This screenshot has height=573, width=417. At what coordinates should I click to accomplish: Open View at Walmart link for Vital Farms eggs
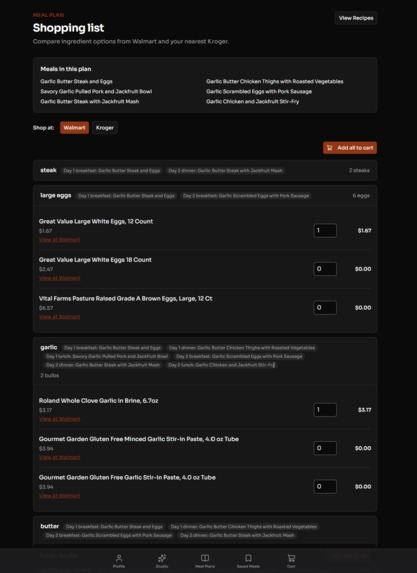tap(60, 317)
